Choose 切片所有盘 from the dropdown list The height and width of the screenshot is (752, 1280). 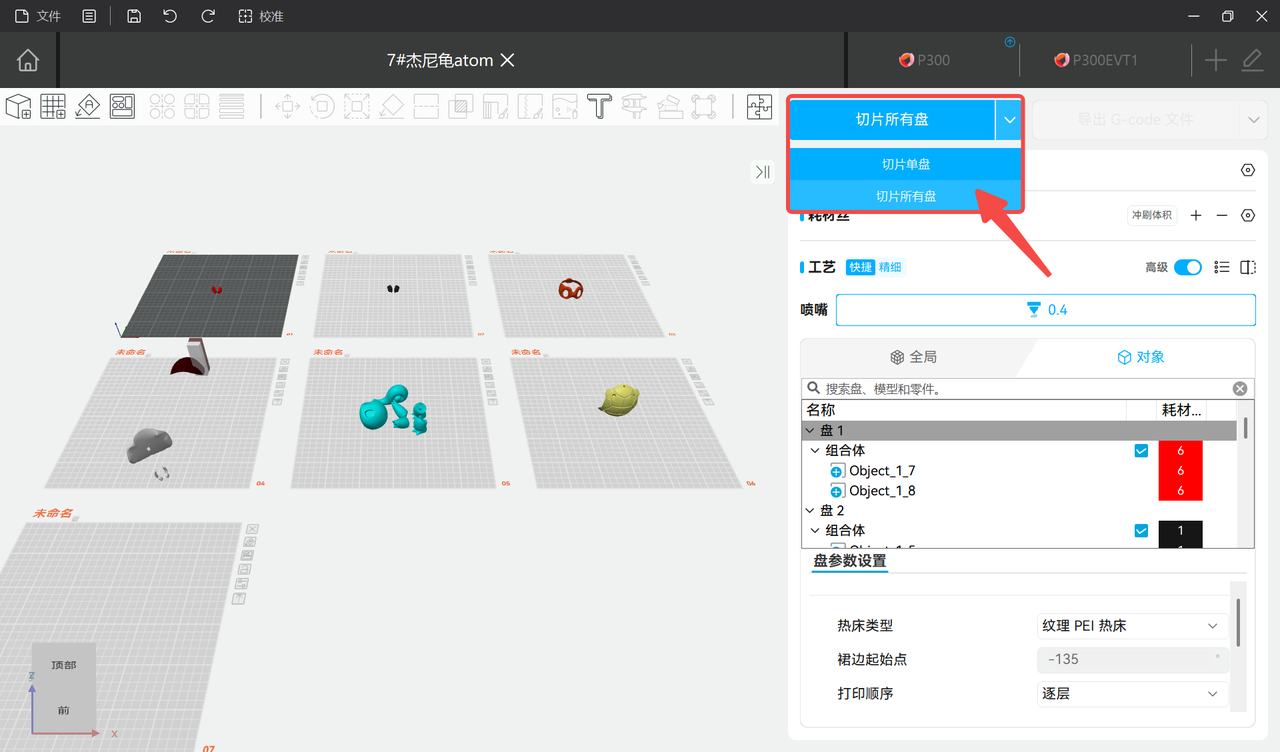pos(906,196)
